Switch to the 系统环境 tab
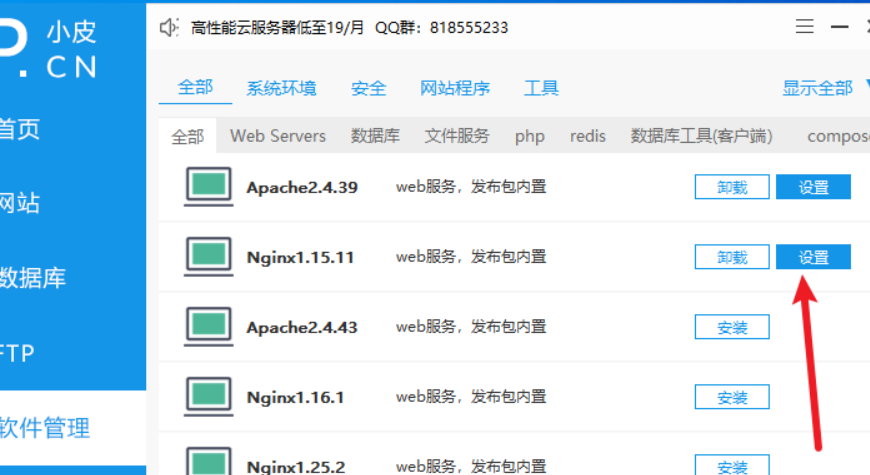The width and height of the screenshot is (870, 475). (x=281, y=88)
